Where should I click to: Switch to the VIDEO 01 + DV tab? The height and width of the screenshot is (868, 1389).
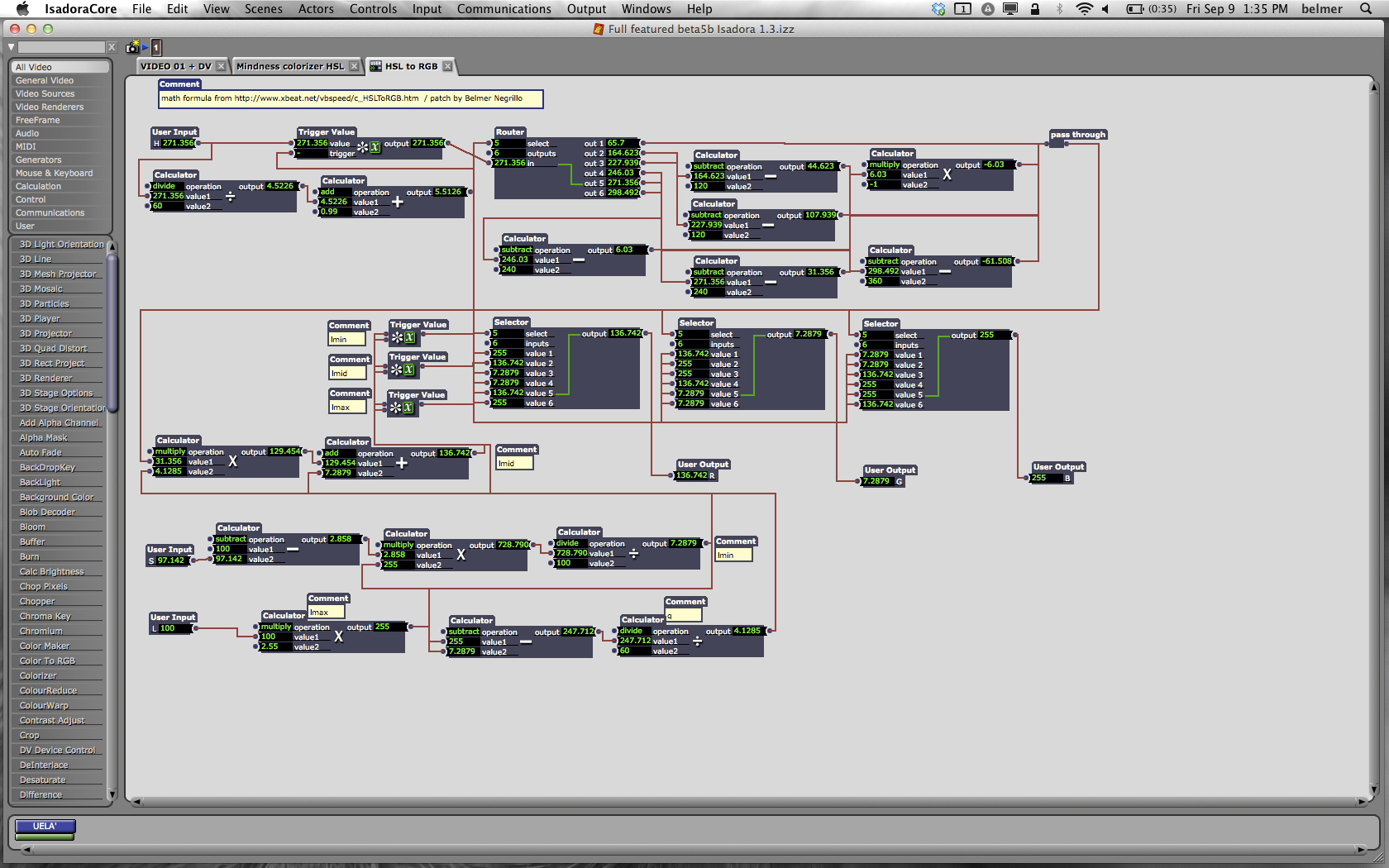175,66
